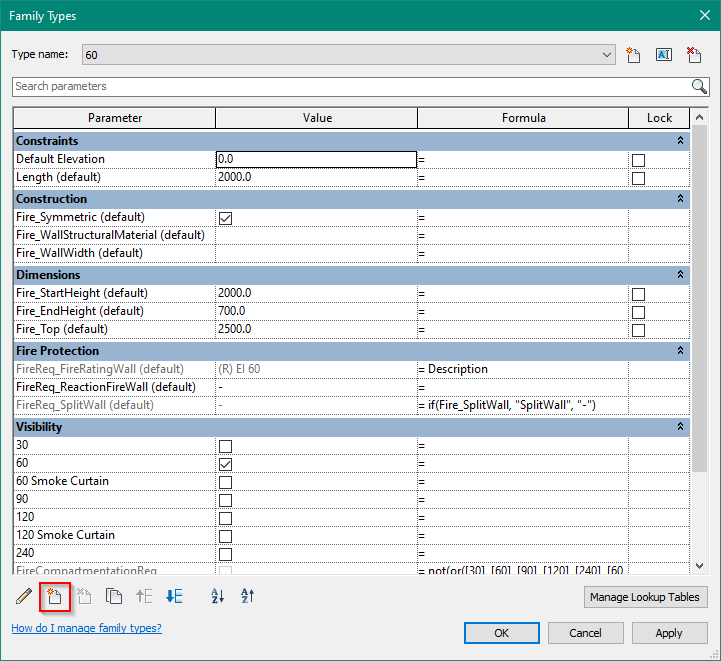
Task: Click the Fire_WallWidth value cell
Action: pyautogui.click(x=316, y=253)
